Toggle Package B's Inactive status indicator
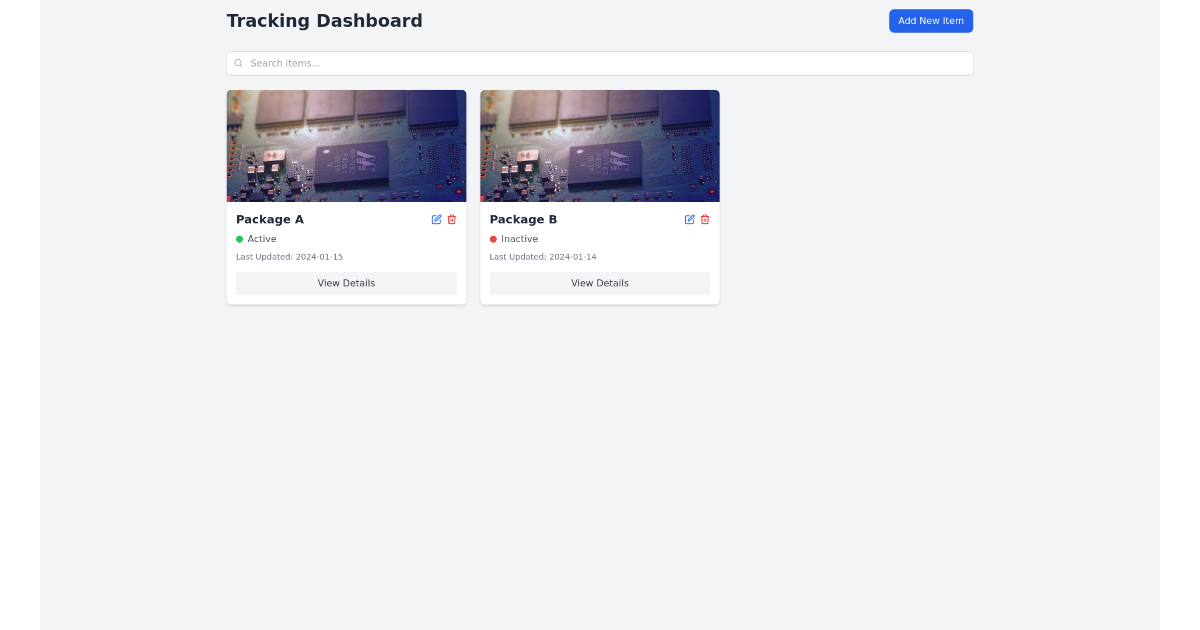This screenshot has width=1200, height=630. click(493, 239)
